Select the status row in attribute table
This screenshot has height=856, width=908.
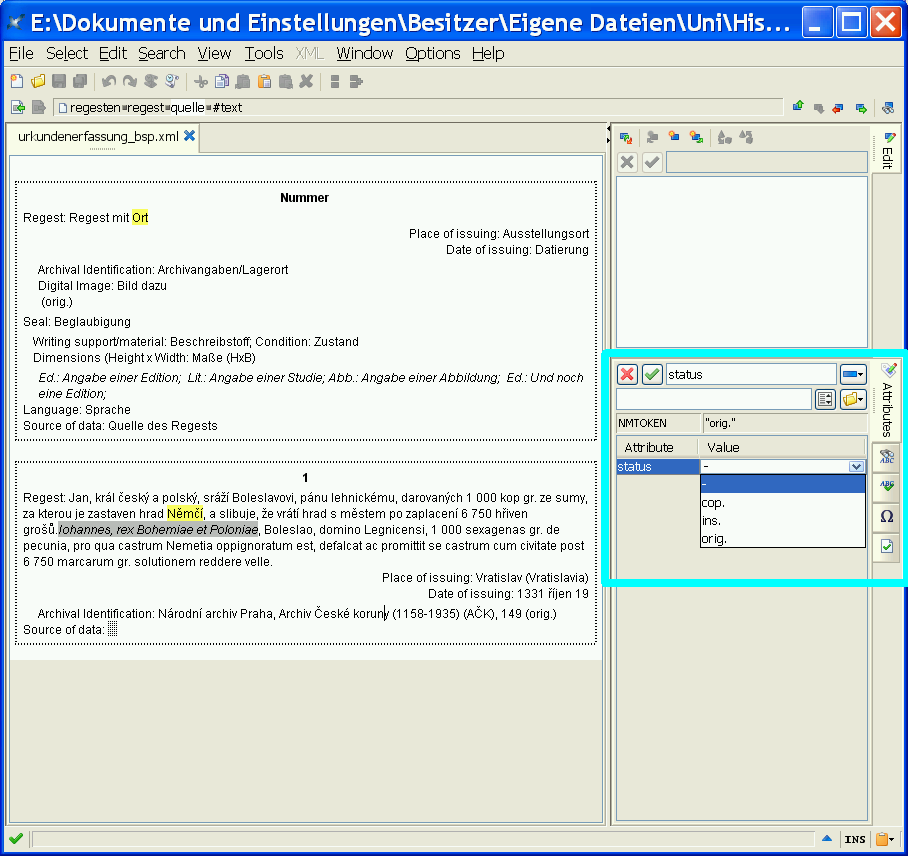(658, 466)
